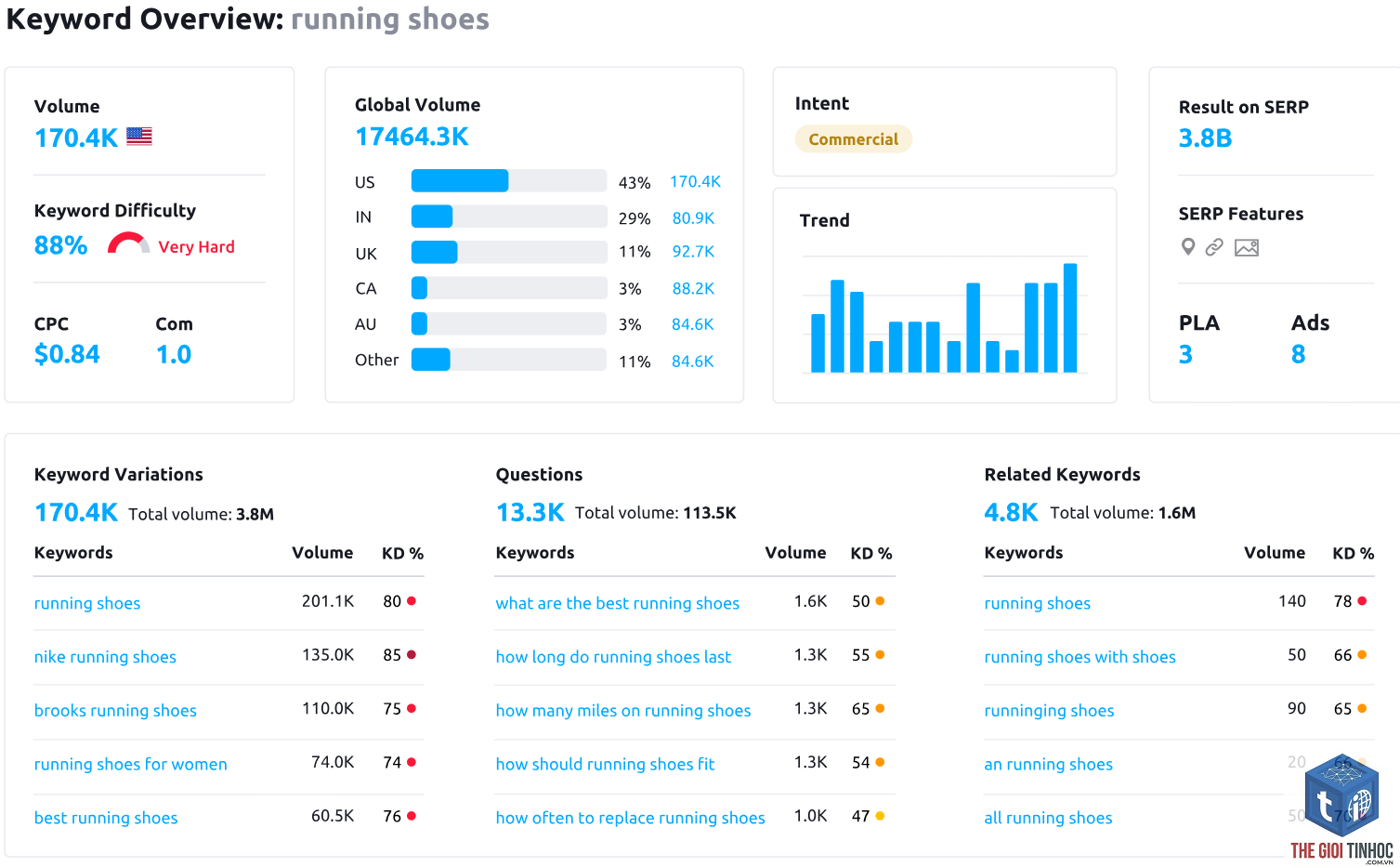Viewport: 1400px width, 867px height.
Task: Click the US global volume value 170.4K
Action: (x=695, y=182)
